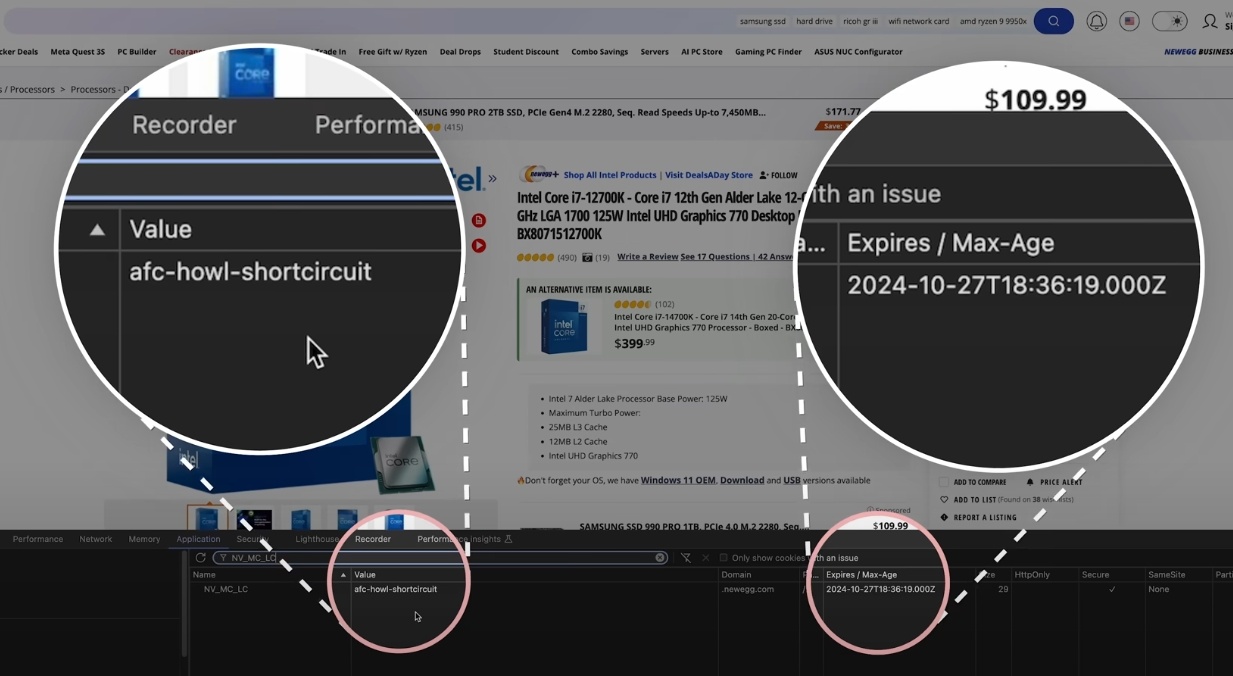Click the Download OS version link
Image resolution: width=1233 pixels, height=676 pixels.
coord(742,480)
